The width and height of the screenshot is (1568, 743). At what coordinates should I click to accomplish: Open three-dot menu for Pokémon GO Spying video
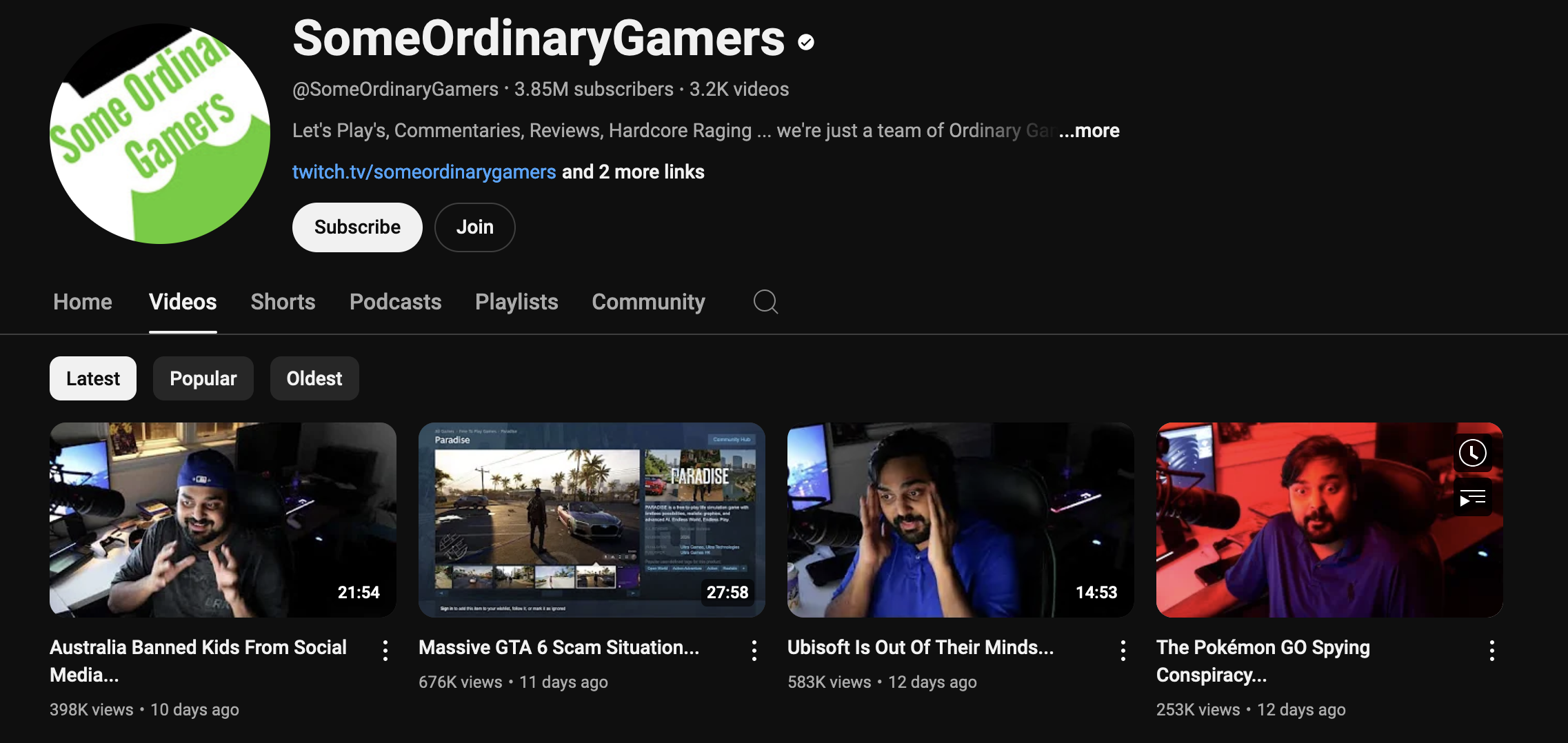tap(1492, 650)
